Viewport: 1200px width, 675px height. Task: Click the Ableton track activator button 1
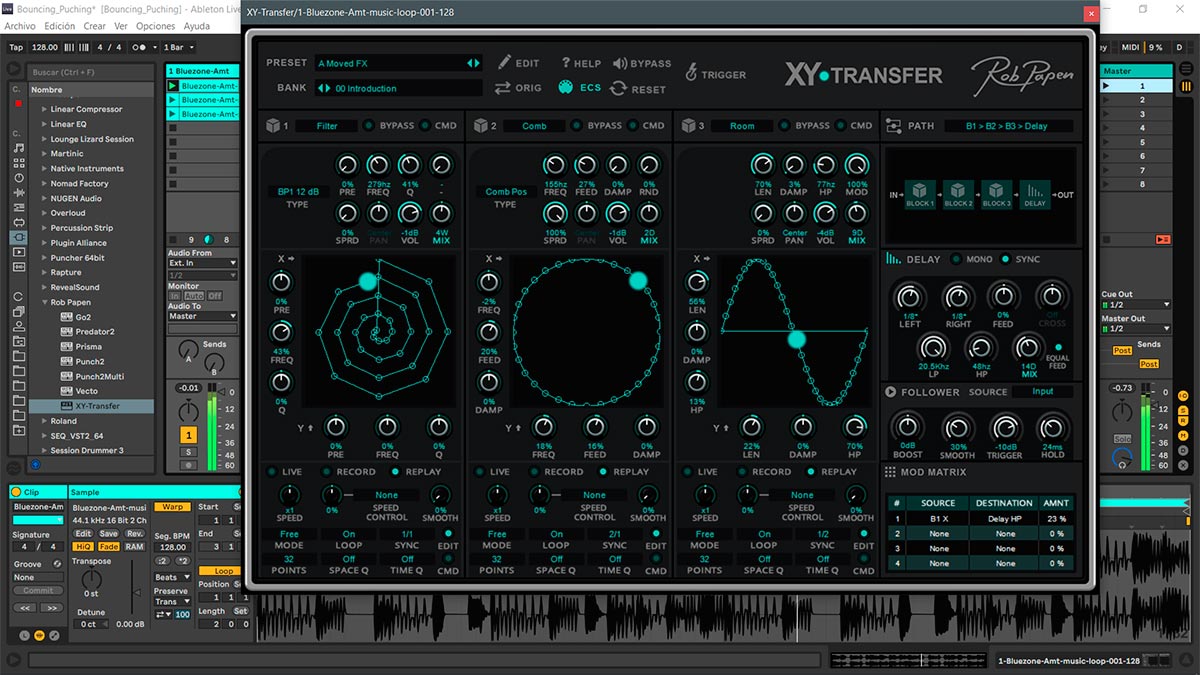click(188, 435)
